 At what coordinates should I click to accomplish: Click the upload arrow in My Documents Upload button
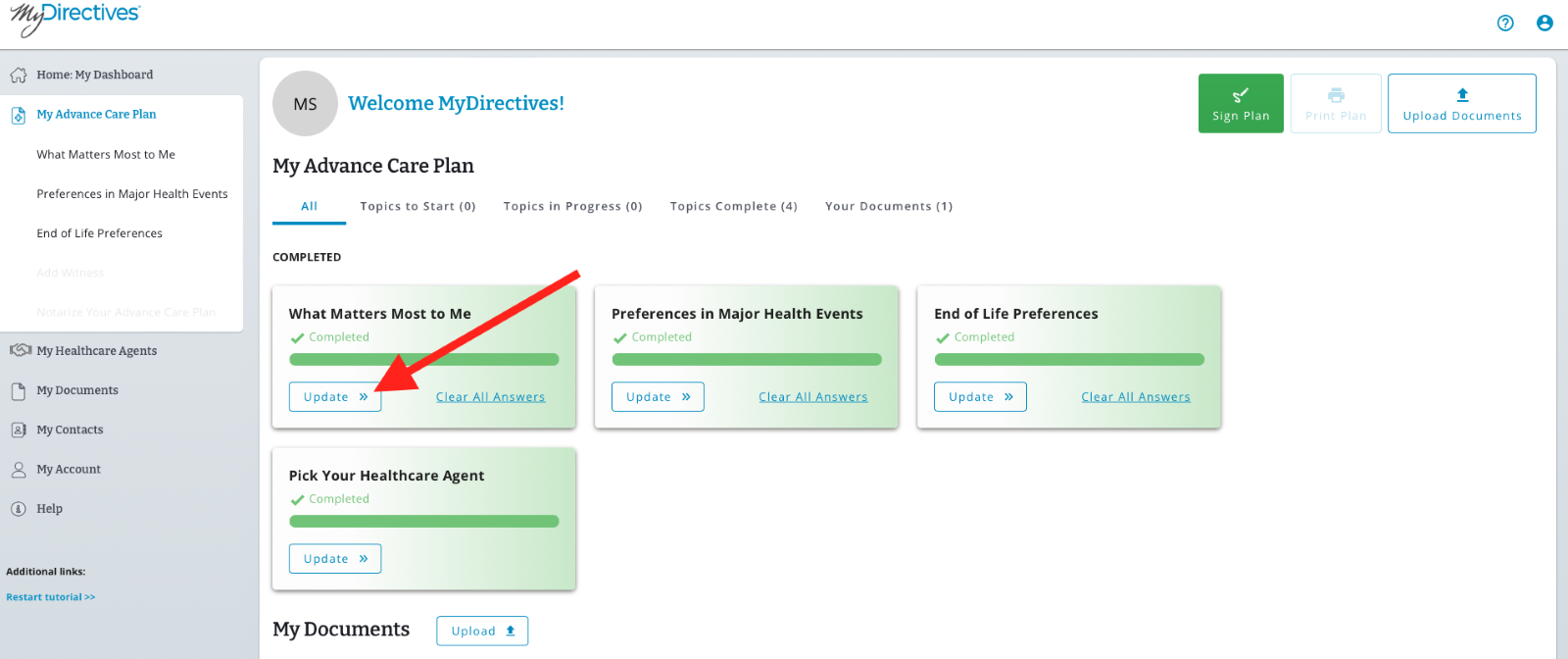tap(511, 631)
